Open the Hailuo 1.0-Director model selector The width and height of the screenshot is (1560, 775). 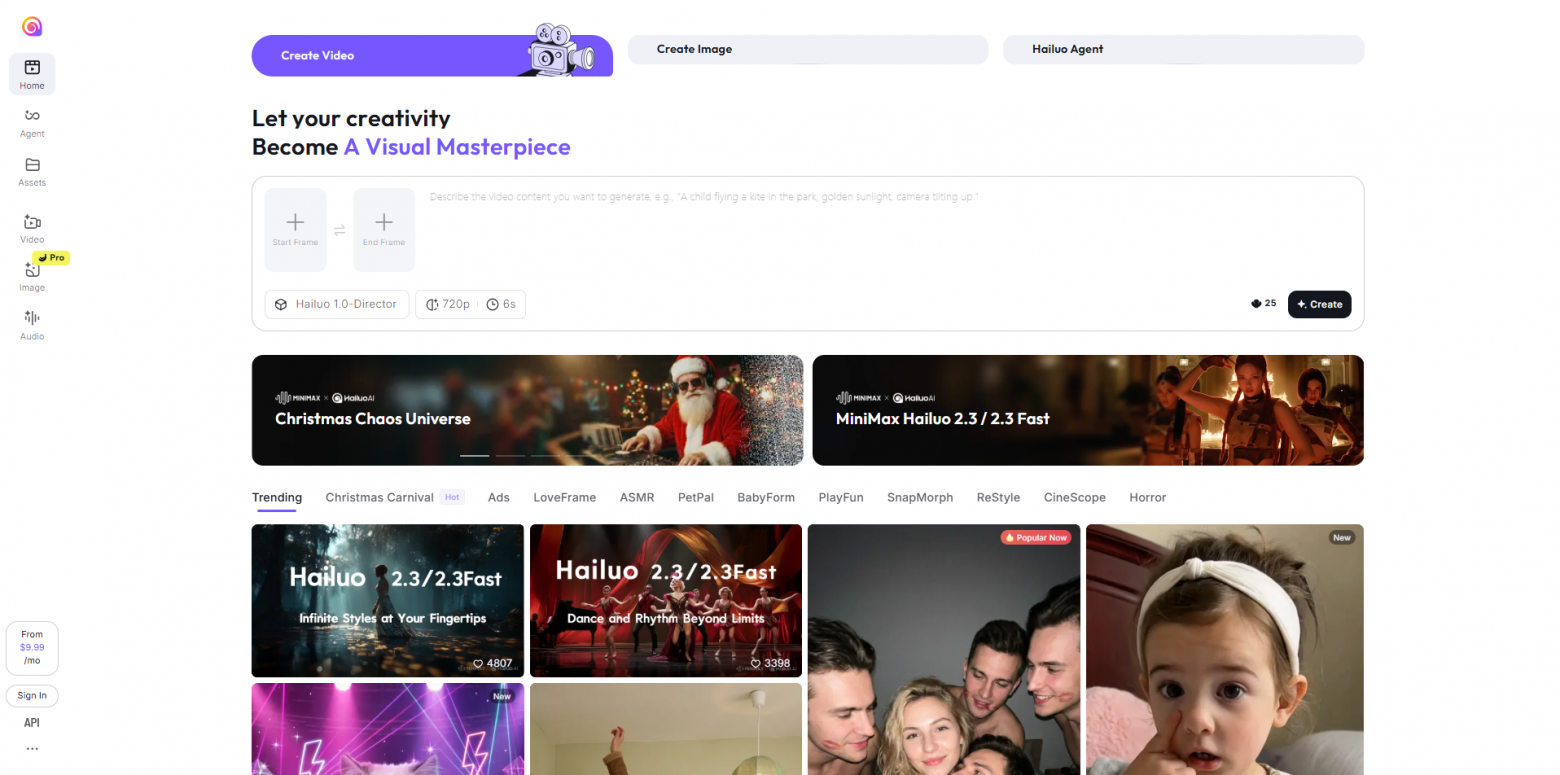click(x=336, y=304)
